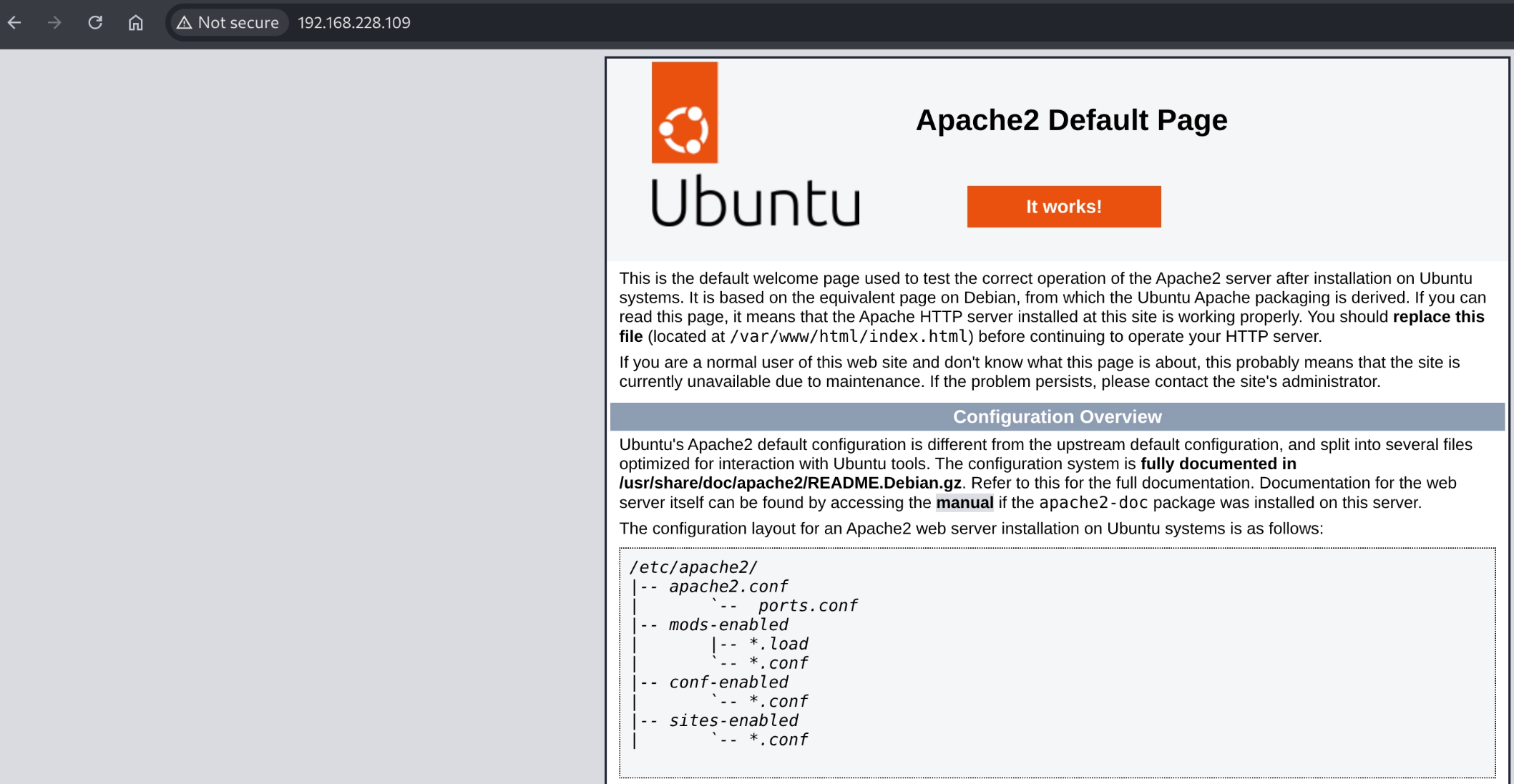Reload the current page
This screenshot has height=784, width=1514.
coord(95,23)
